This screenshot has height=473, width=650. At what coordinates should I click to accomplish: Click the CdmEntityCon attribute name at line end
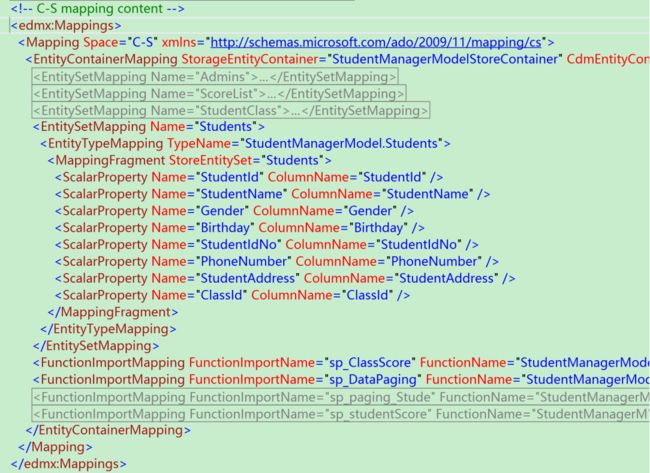pyautogui.click(x=608, y=59)
